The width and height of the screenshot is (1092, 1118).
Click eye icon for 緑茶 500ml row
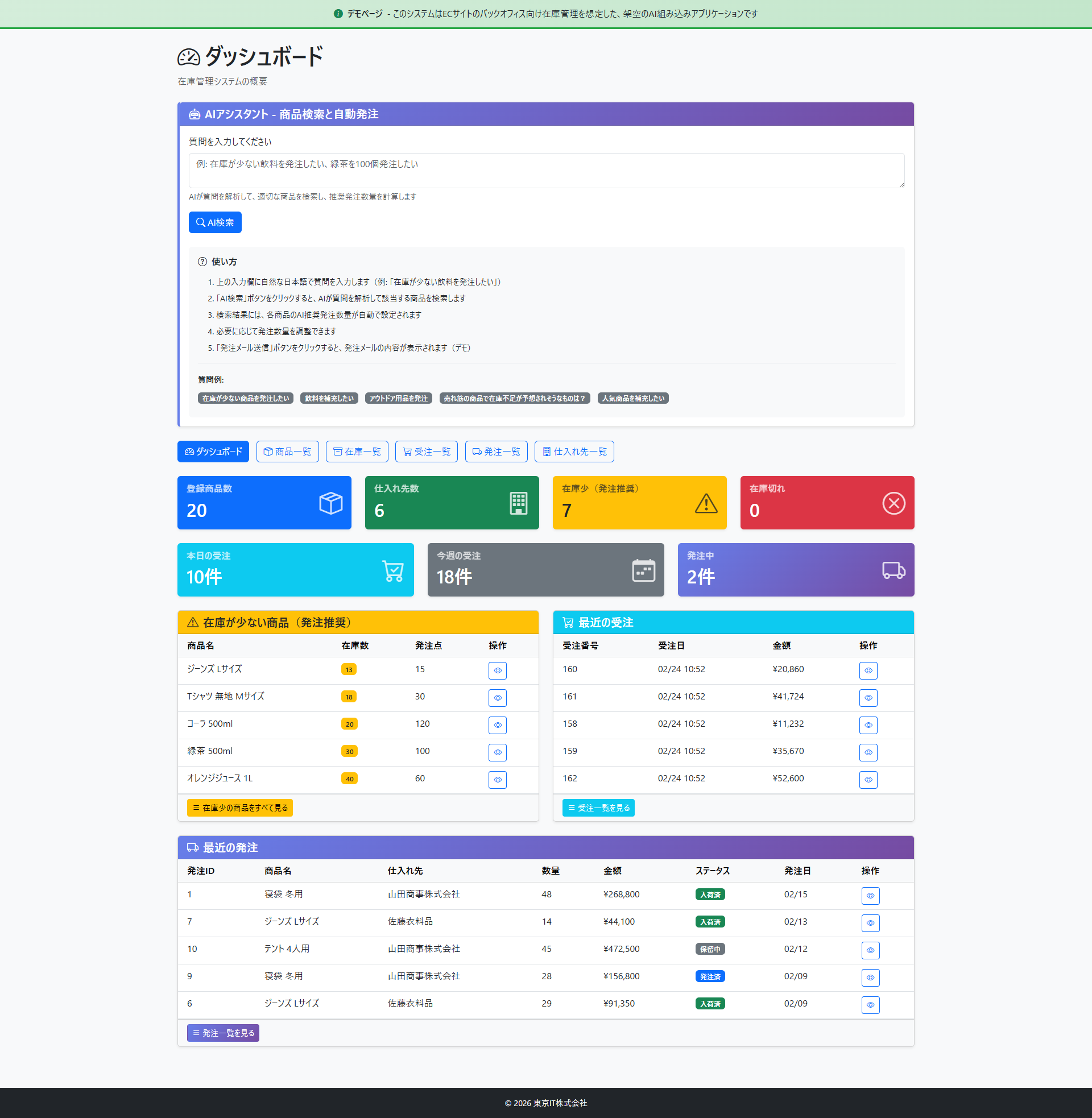[x=497, y=752]
